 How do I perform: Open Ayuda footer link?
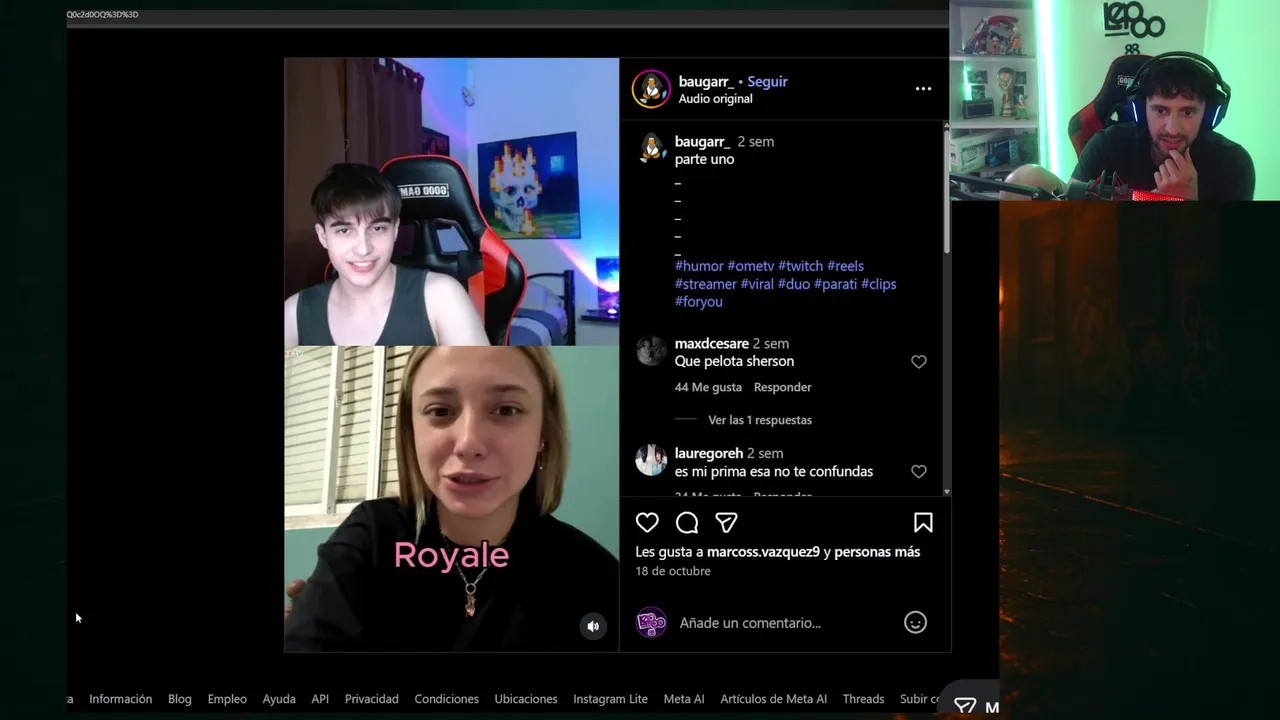279,699
